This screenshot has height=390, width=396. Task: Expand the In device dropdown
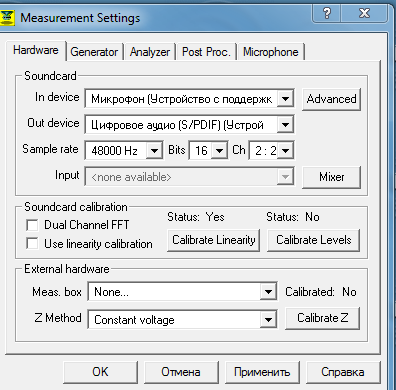(285, 99)
